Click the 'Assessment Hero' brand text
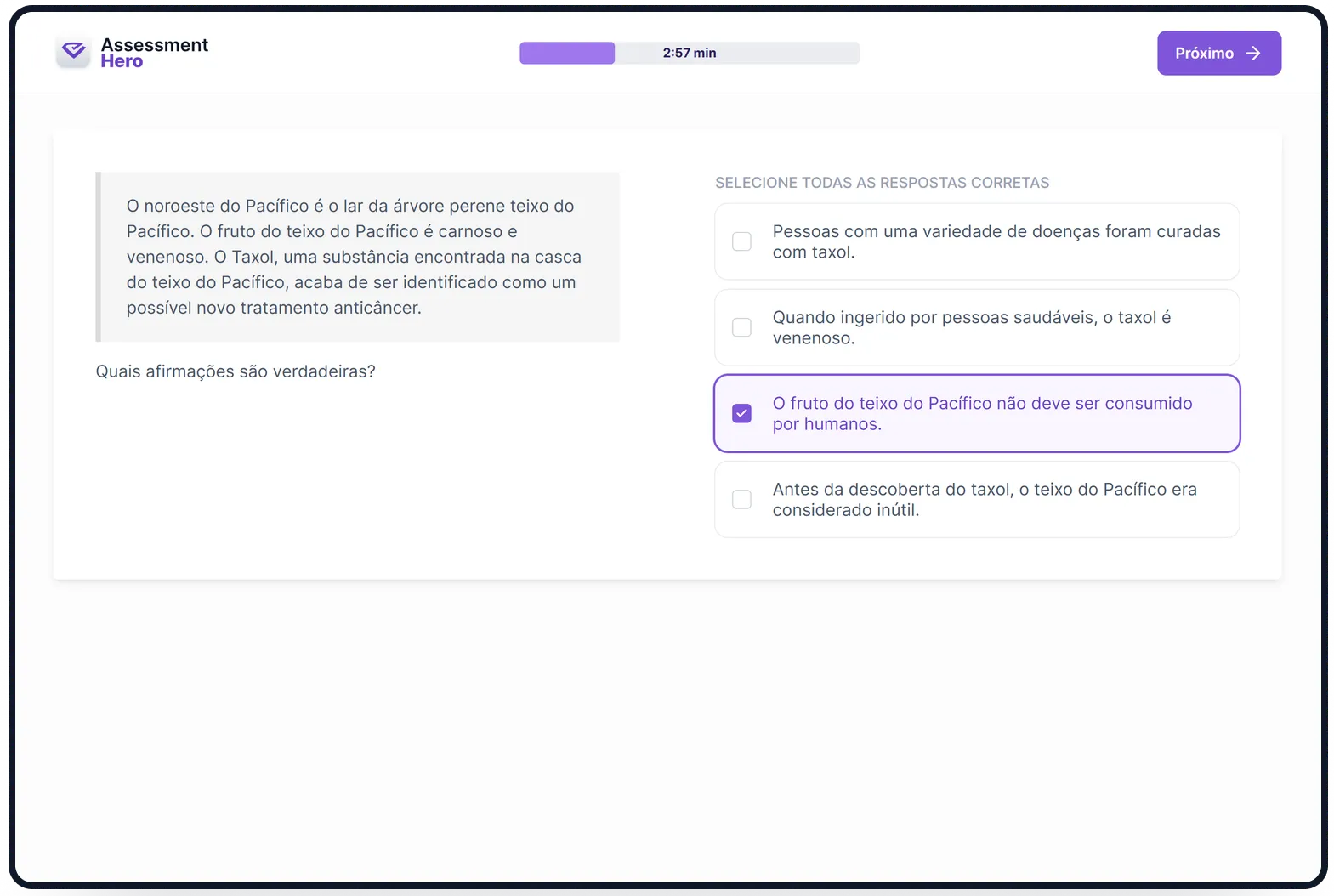The height and width of the screenshot is (896, 1334). point(154,53)
